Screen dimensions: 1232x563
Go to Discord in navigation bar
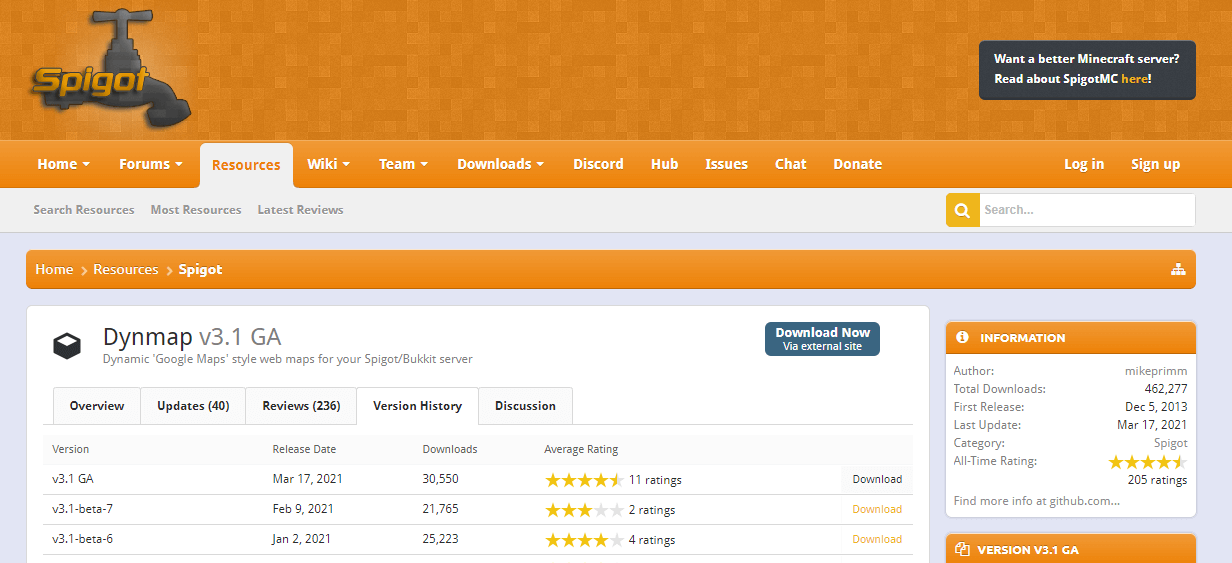(598, 164)
